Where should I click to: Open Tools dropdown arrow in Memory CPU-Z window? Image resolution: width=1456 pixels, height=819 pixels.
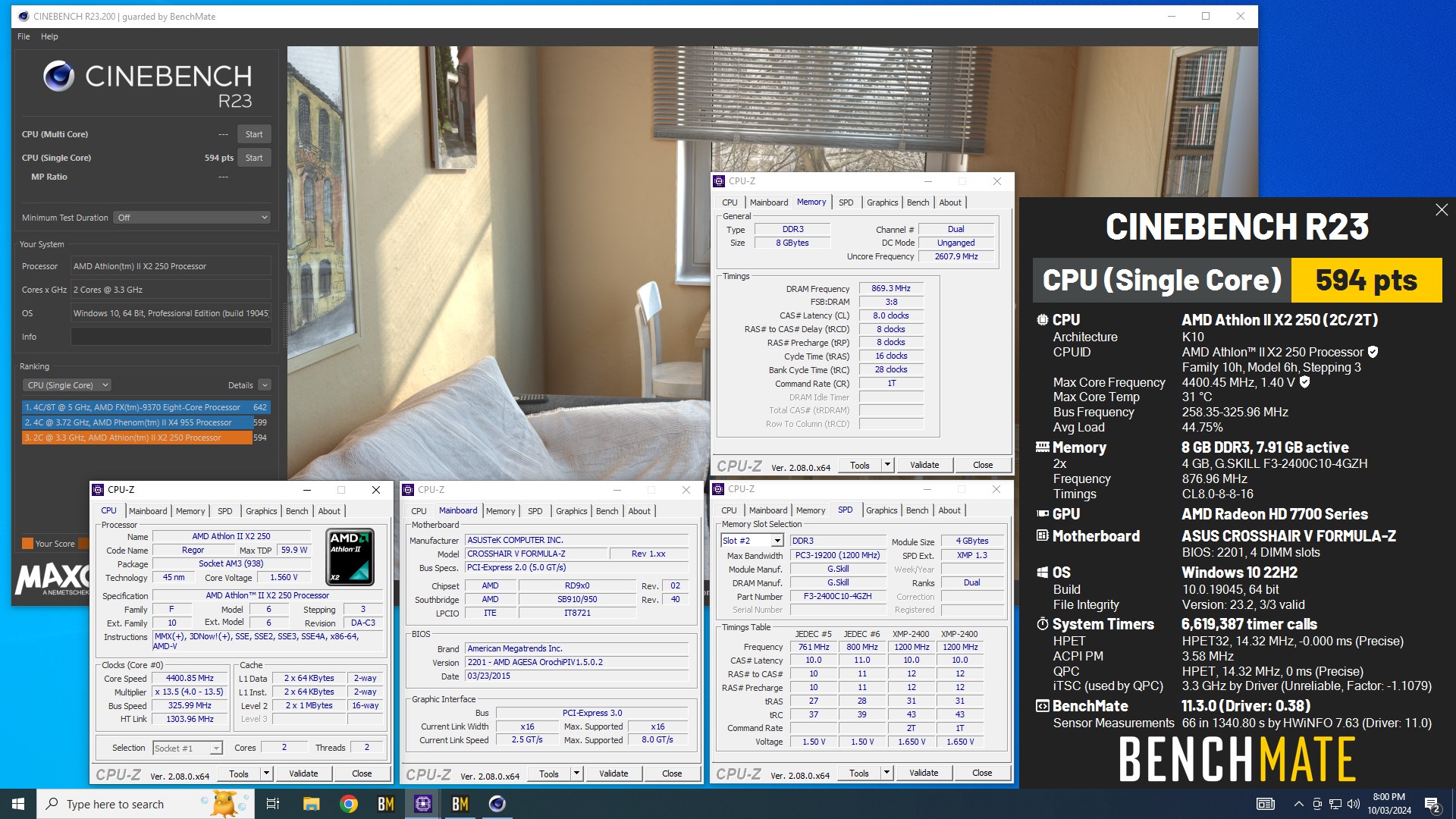click(887, 465)
